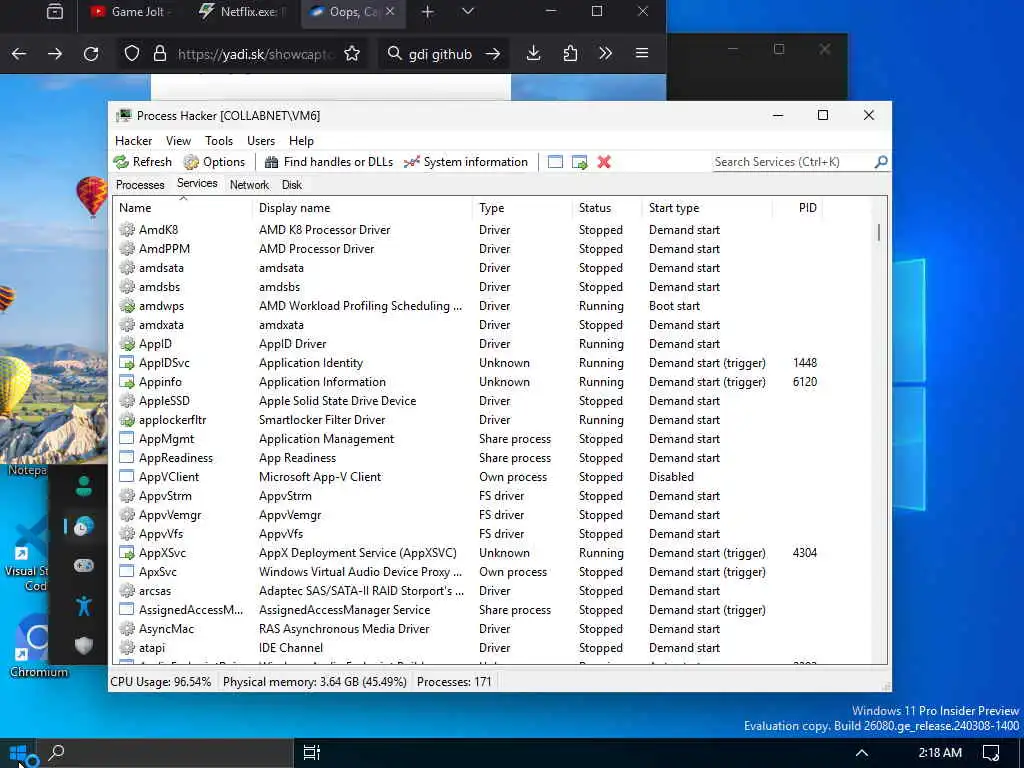This screenshot has height=768, width=1024.
Task: Select the amdwps running driver icon
Action: 127,306
